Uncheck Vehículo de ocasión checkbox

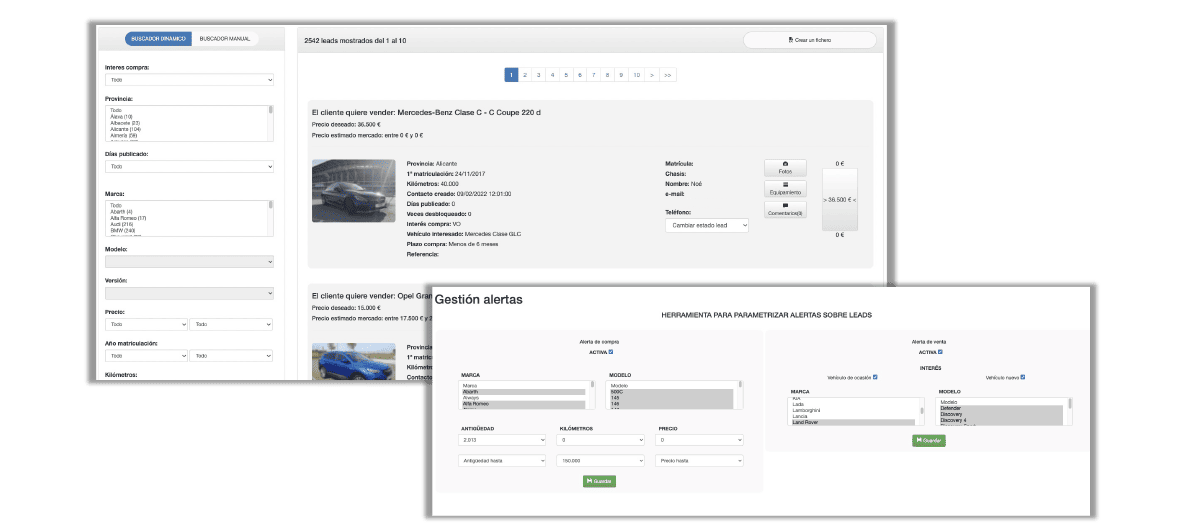[x=875, y=377]
